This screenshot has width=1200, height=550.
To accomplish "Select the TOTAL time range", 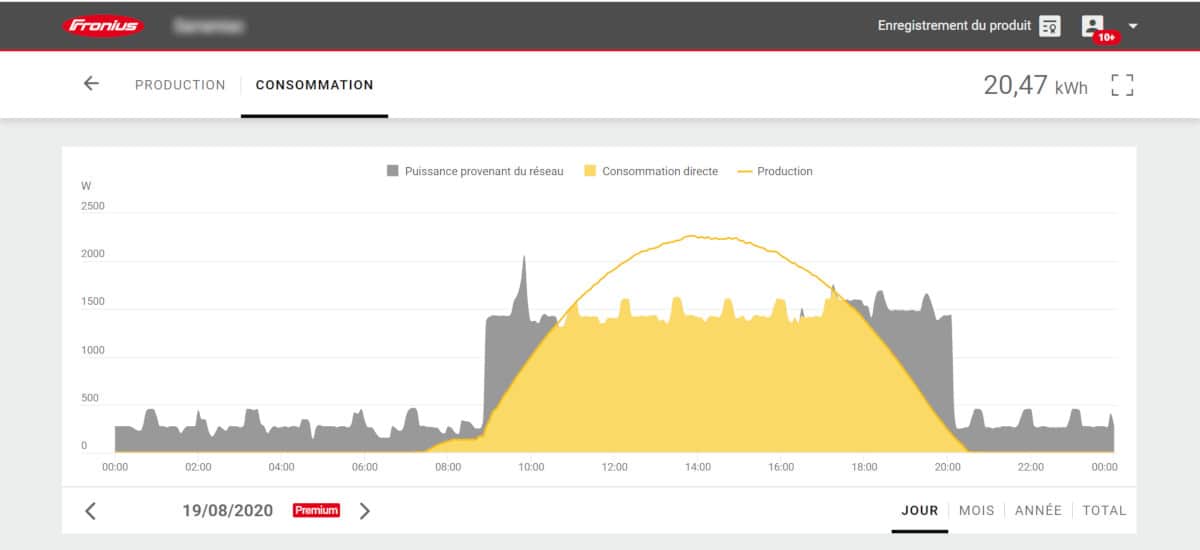I will point(1104,510).
